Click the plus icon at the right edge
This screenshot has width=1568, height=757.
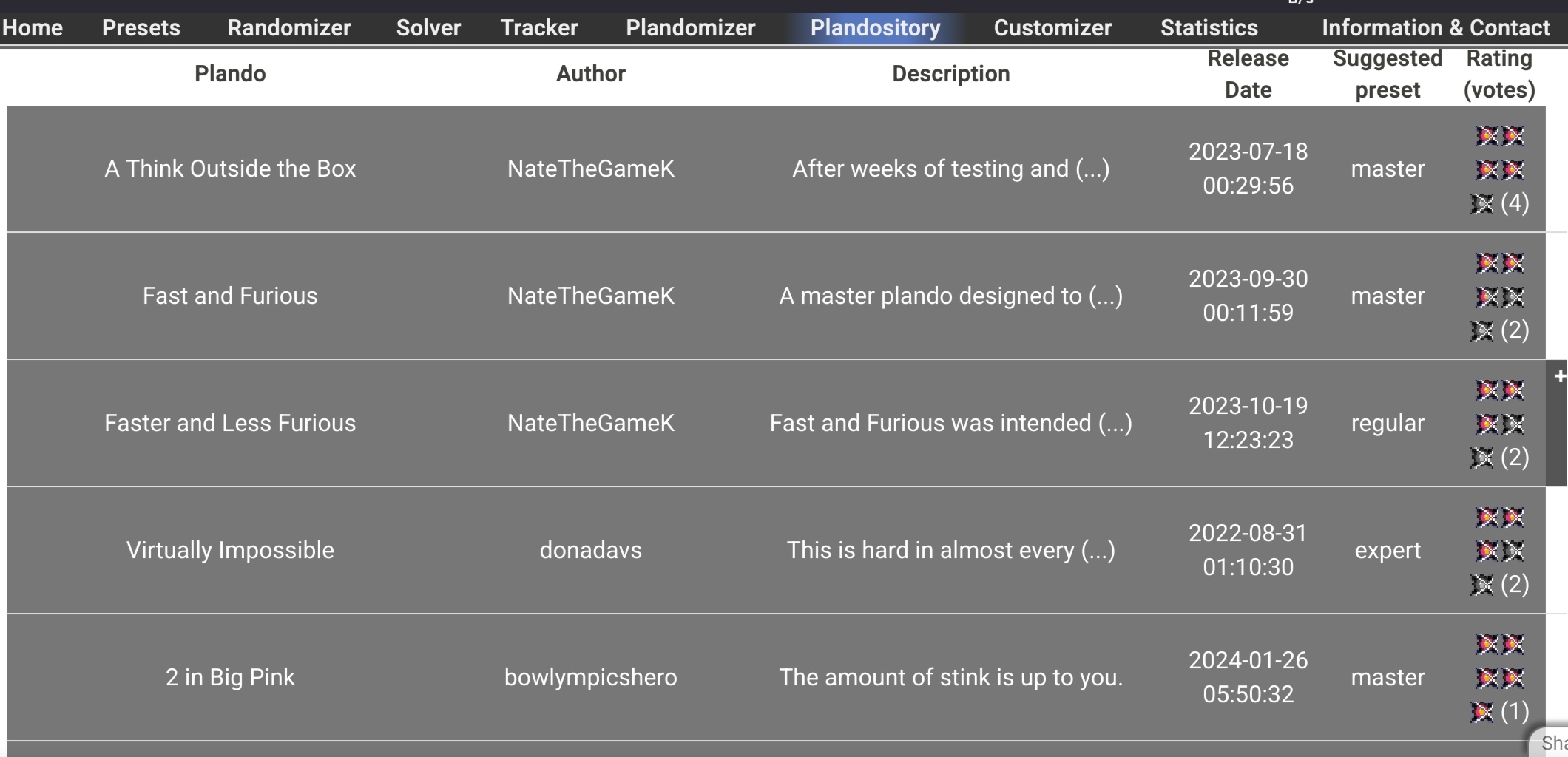pos(1560,377)
